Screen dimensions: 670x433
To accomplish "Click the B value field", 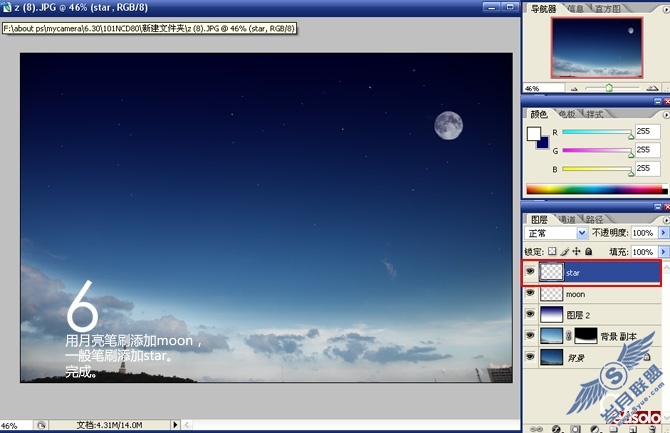I will point(647,168).
